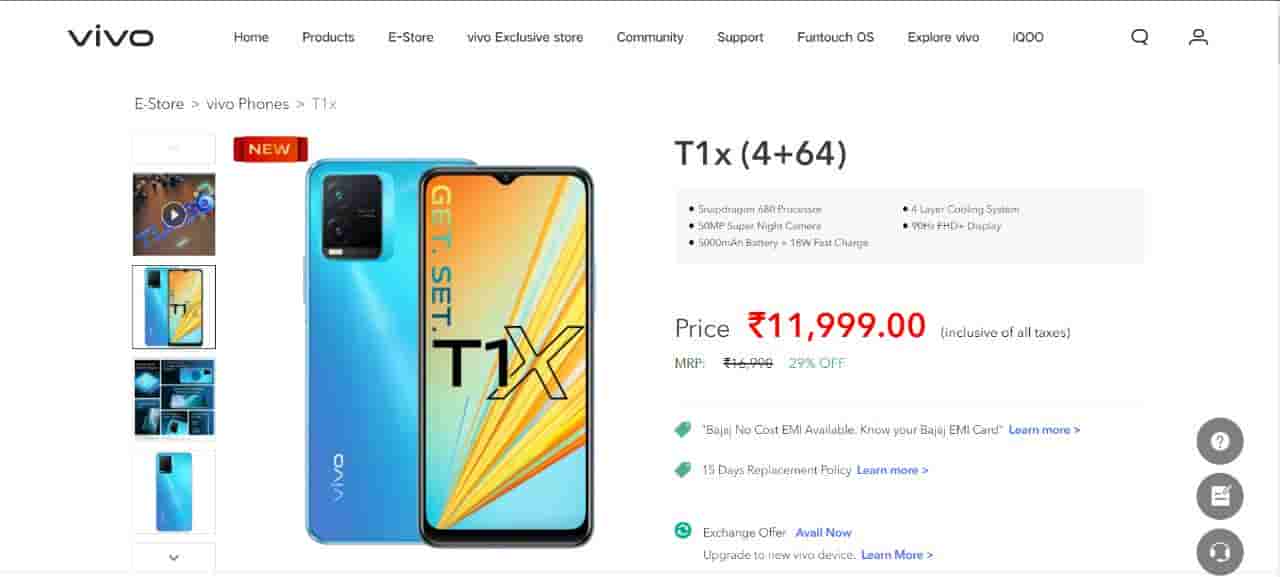Play the product video thumbnail
Image resolution: width=1280 pixels, height=577 pixels.
pyautogui.click(x=174, y=214)
